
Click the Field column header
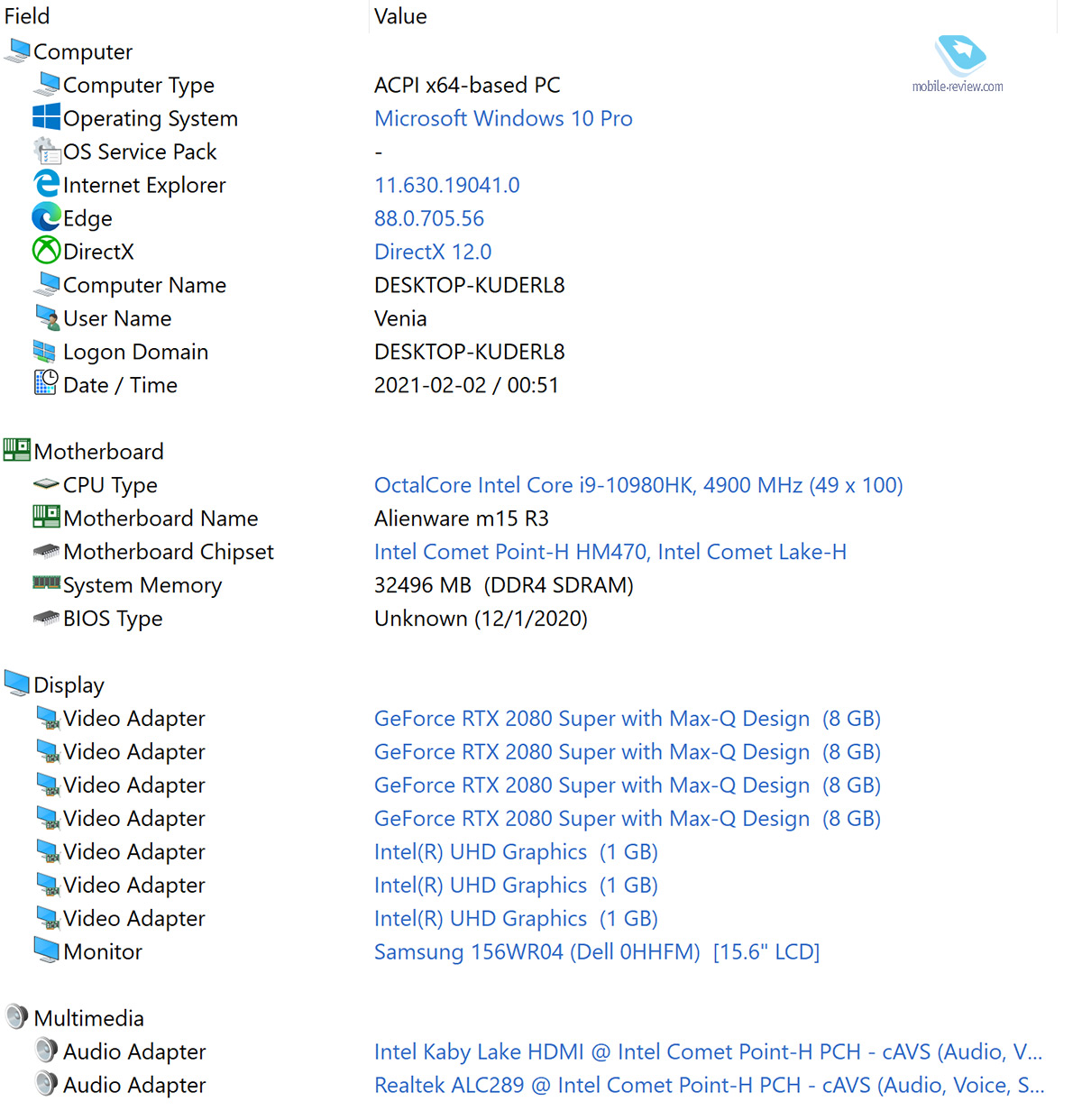pos(27,16)
